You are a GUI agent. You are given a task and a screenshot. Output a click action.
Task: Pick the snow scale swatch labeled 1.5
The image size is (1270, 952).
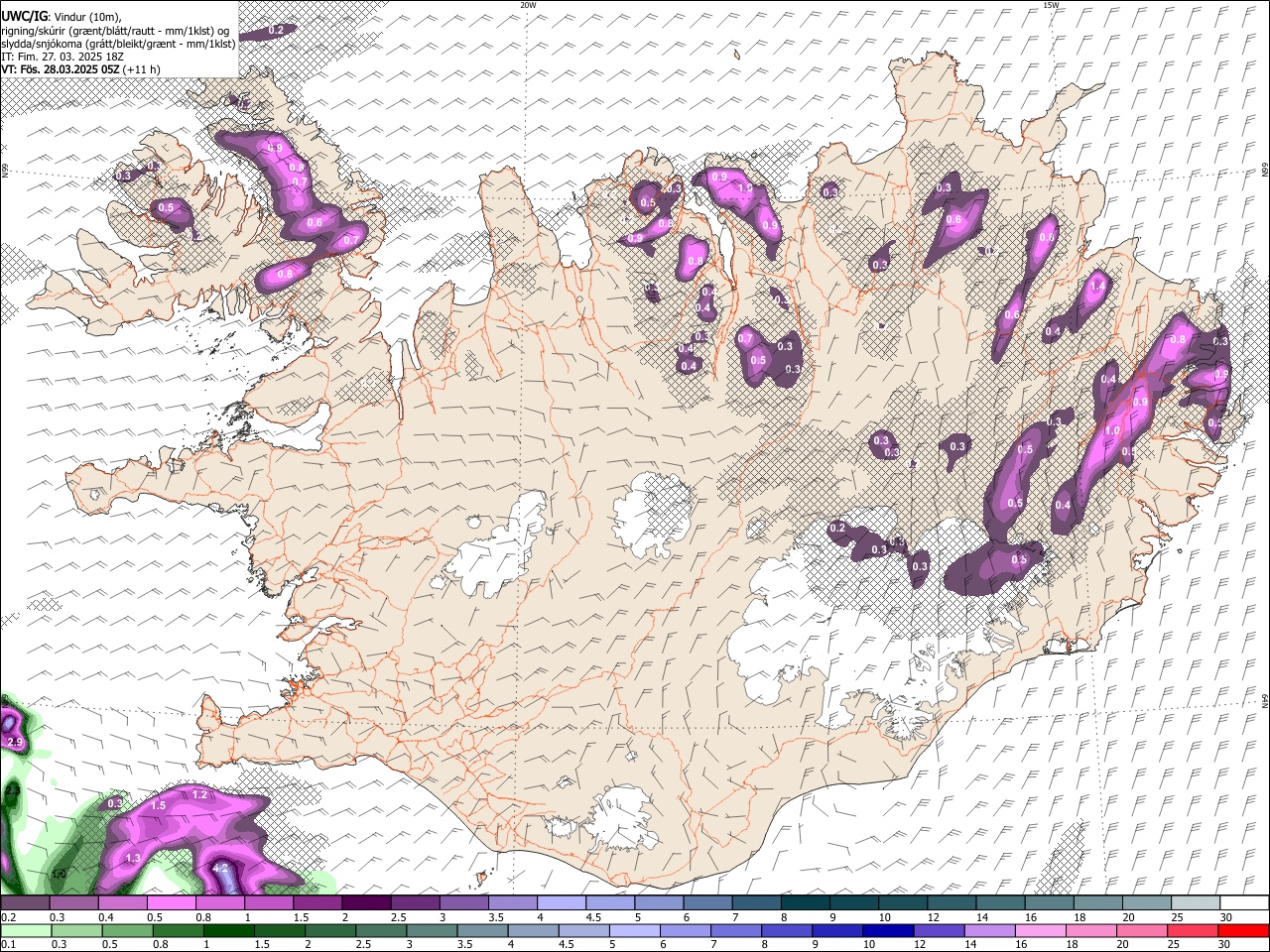coord(317,903)
